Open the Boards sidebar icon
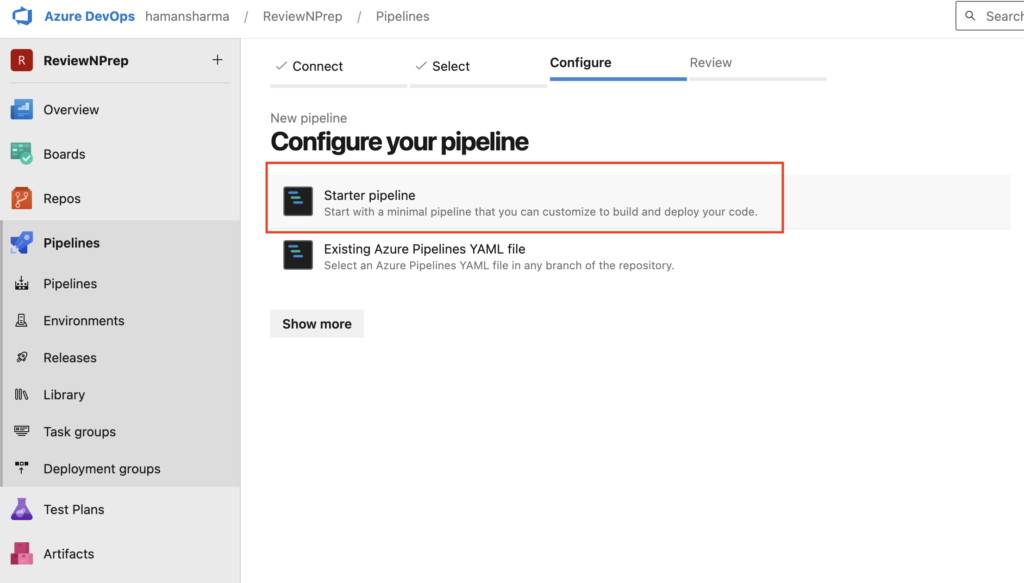The height and width of the screenshot is (583, 1024). tap(22, 154)
